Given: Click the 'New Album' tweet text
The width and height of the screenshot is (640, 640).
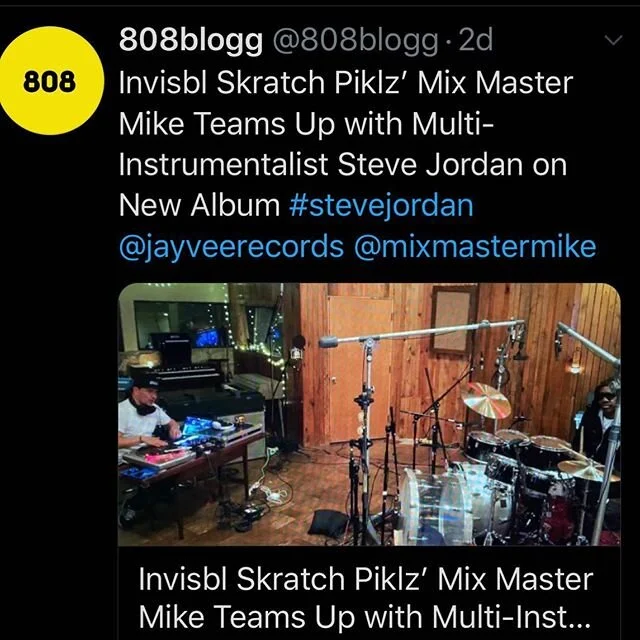Looking at the screenshot, I should pos(199,205).
